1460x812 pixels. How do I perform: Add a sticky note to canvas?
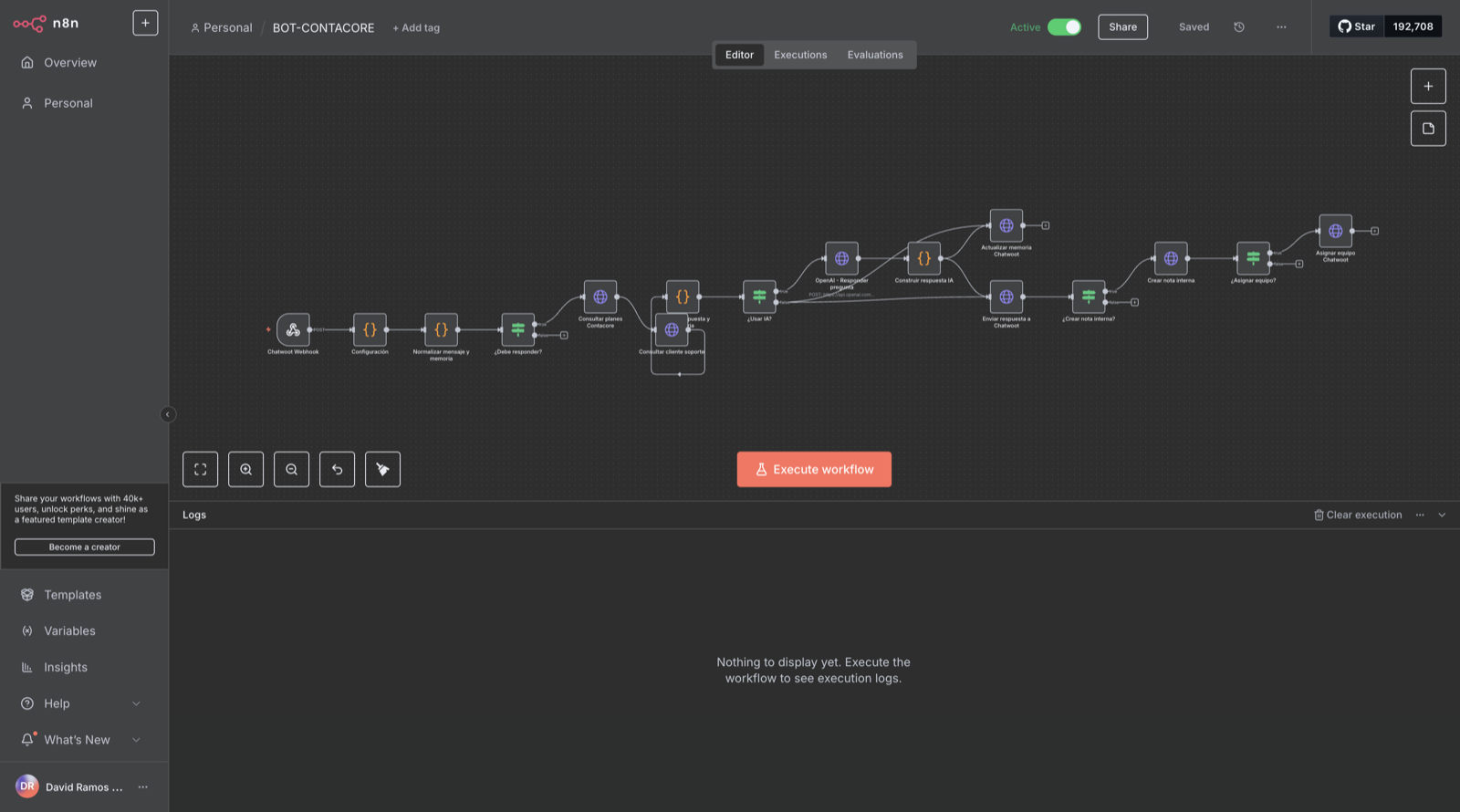click(x=1428, y=129)
